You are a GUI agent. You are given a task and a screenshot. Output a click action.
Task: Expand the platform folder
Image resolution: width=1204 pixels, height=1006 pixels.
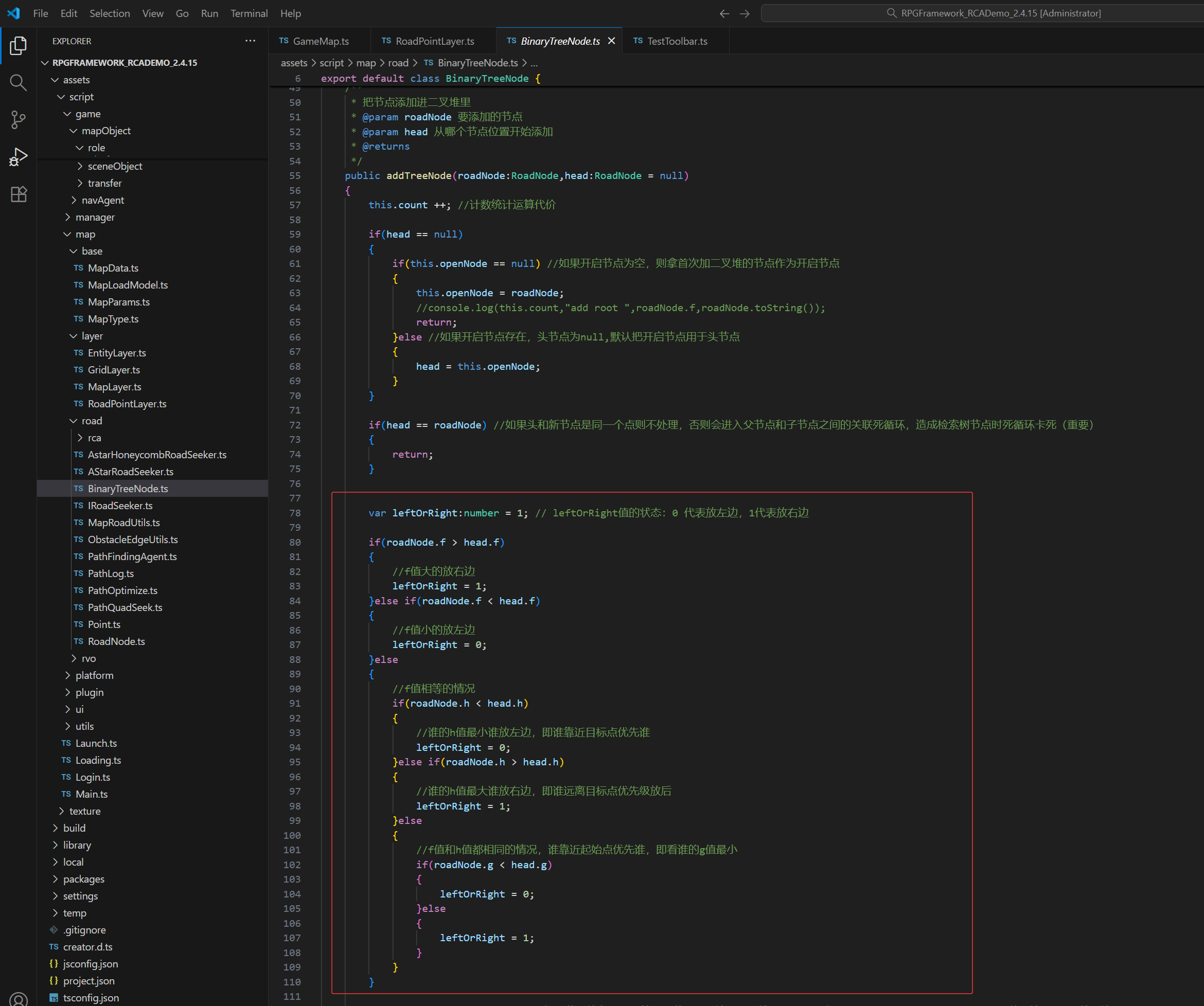[94, 675]
